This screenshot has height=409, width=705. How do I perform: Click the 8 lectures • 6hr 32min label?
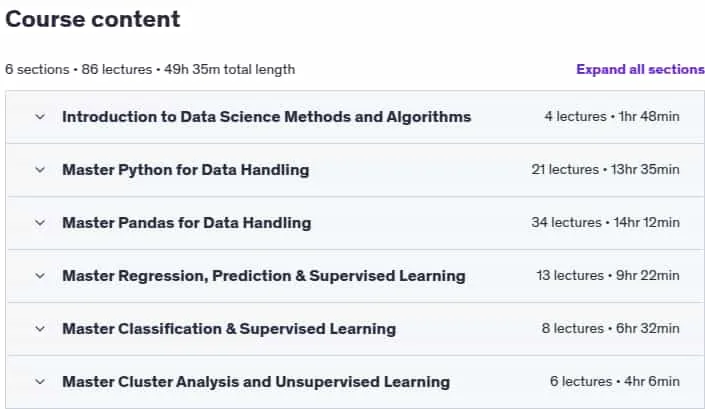611,329
